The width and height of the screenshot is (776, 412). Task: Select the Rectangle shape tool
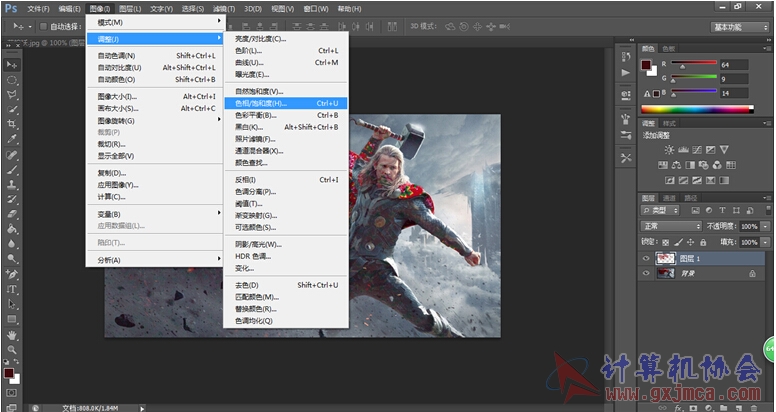point(11,319)
